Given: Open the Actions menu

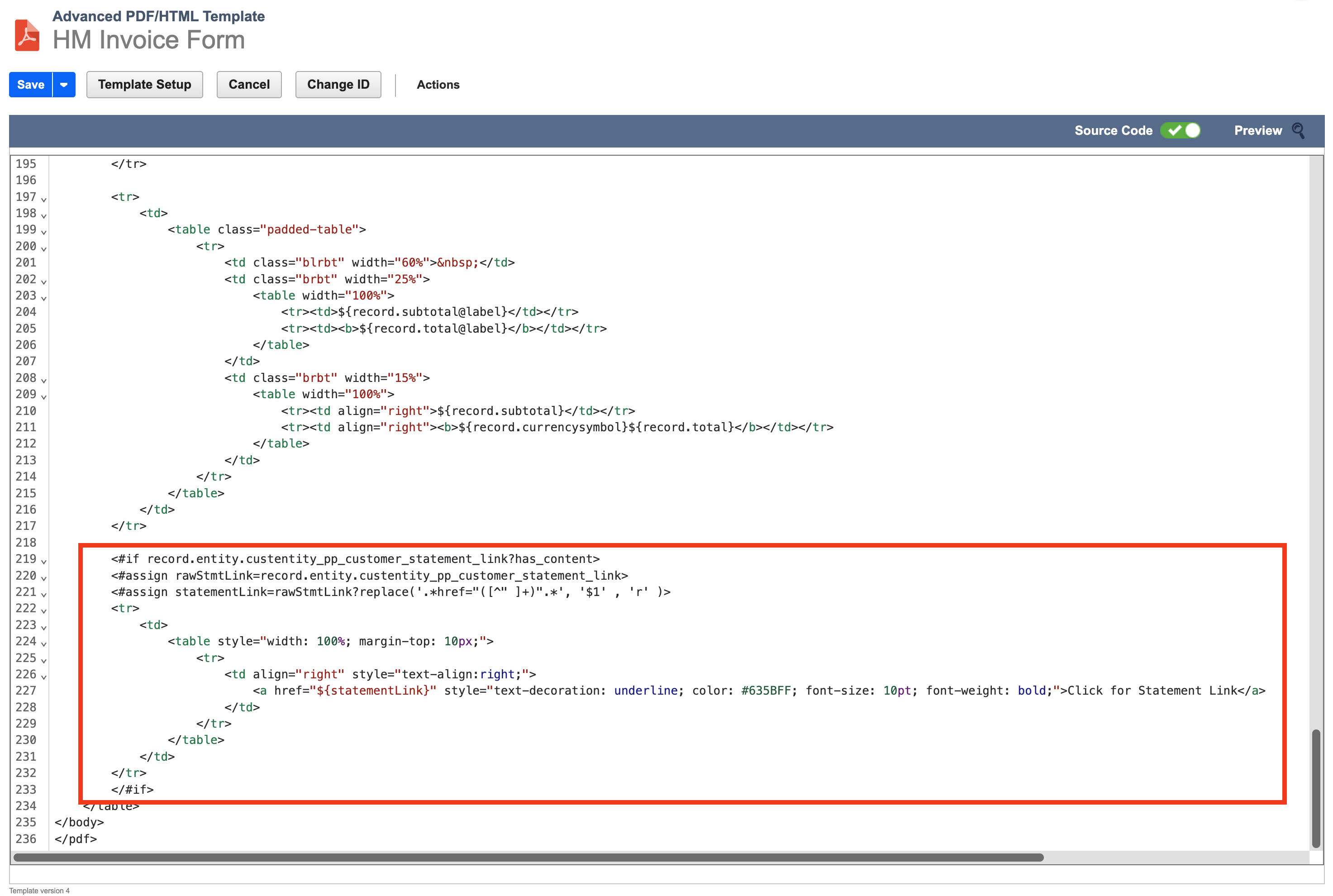Looking at the screenshot, I should click(x=438, y=85).
